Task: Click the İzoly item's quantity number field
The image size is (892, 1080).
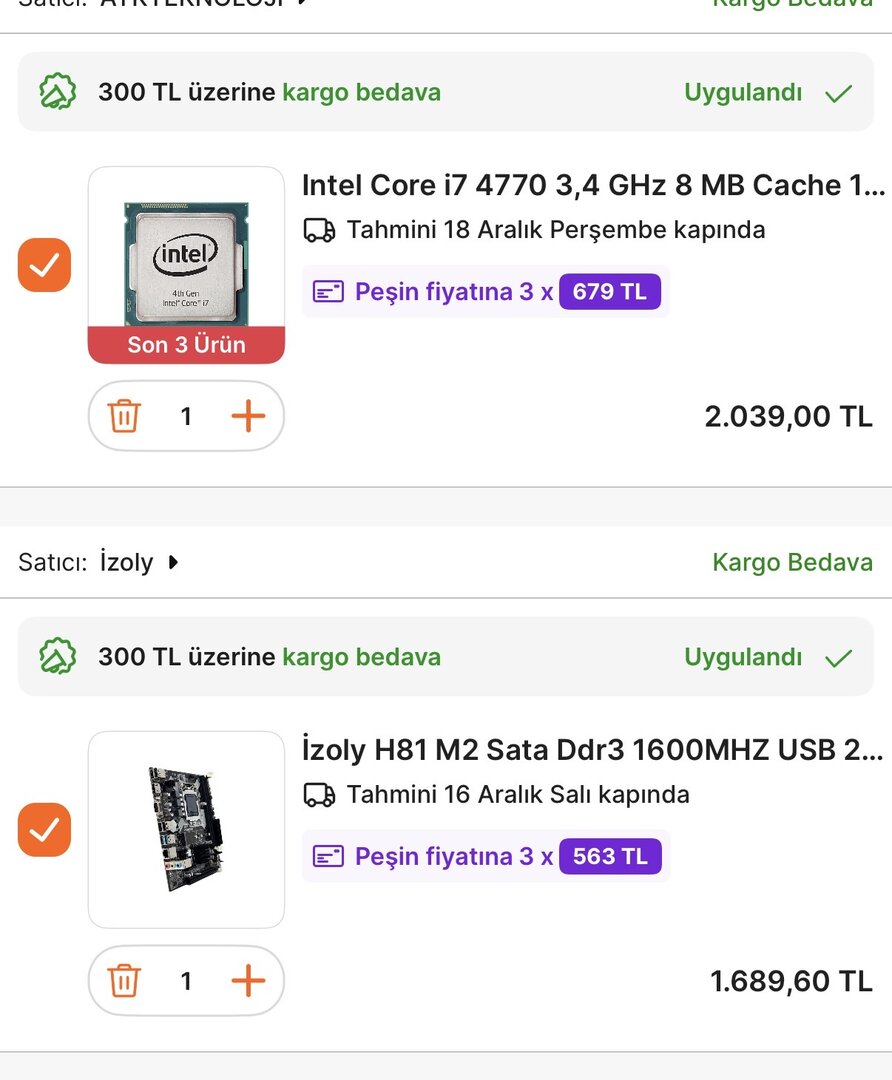Action: click(x=186, y=980)
